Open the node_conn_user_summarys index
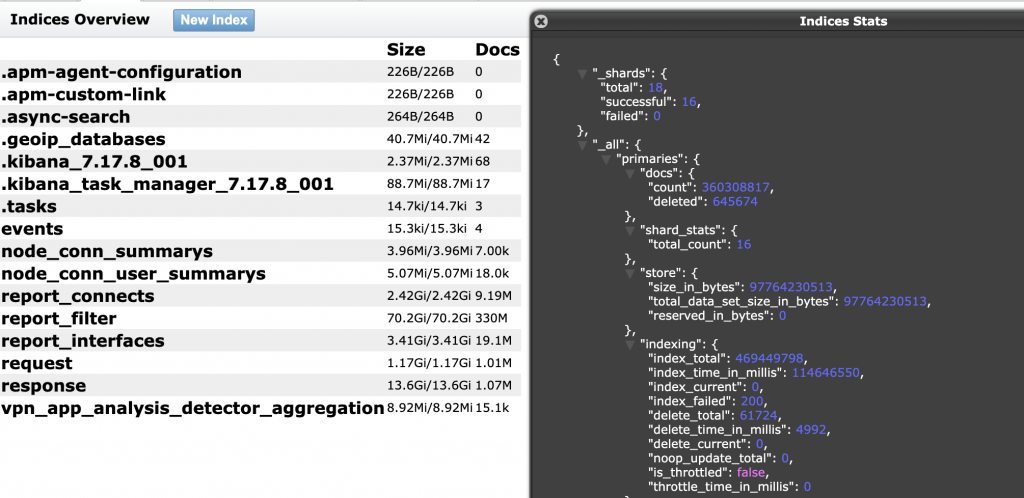The width and height of the screenshot is (1024, 498). (x=133, y=274)
